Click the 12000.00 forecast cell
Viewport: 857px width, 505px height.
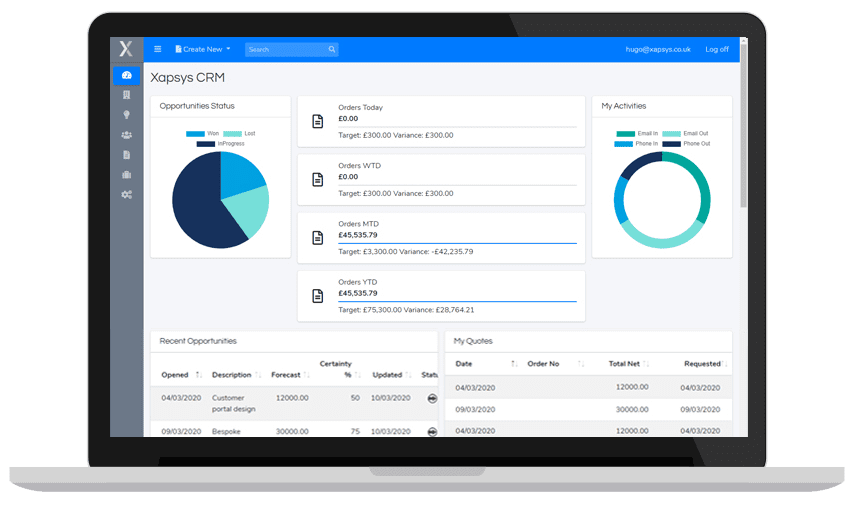(x=292, y=398)
